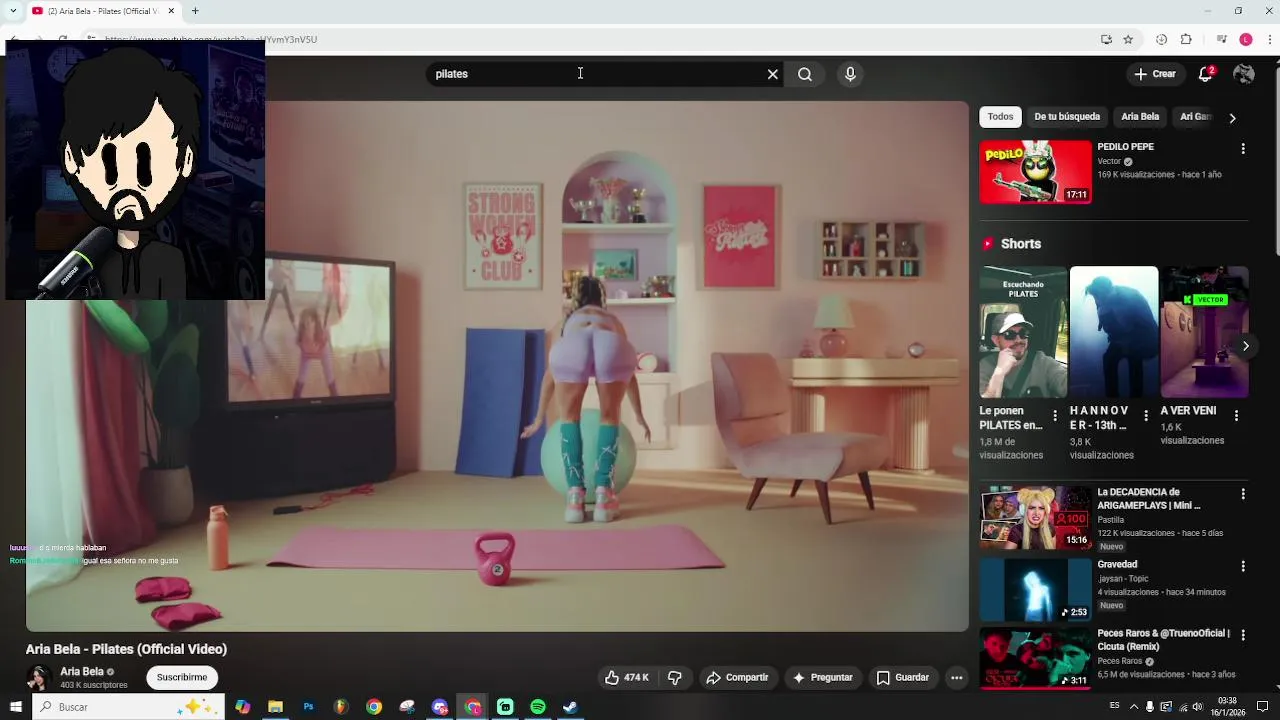
Task: Launch Photoshop from the taskbar
Action: click(x=308, y=707)
